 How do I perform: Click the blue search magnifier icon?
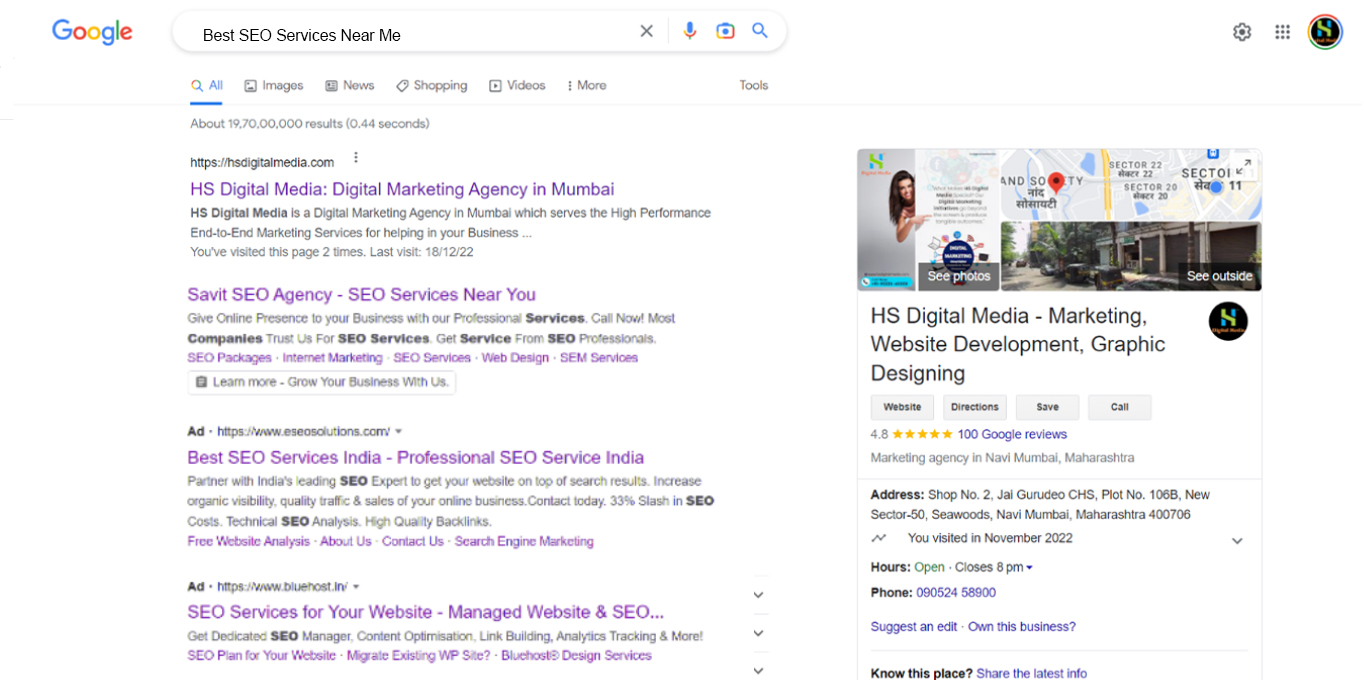click(x=759, y=31)
